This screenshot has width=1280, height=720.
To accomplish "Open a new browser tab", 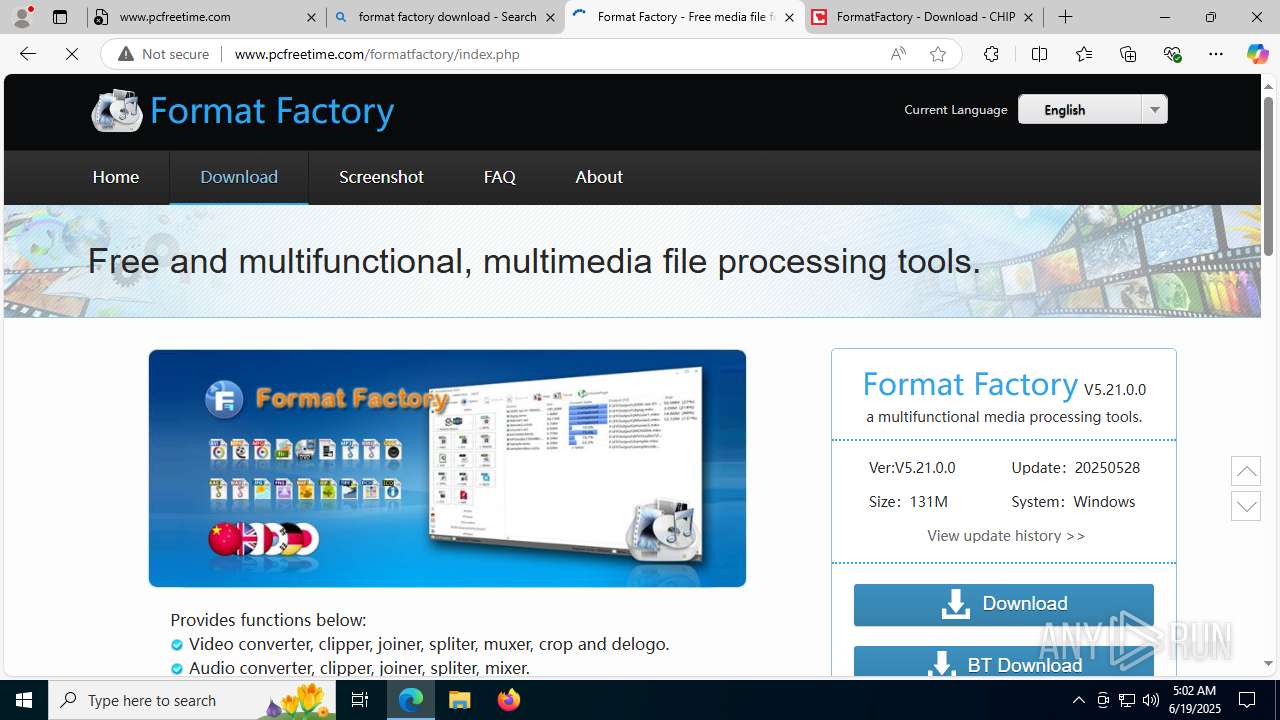I will coord(1066,17).
